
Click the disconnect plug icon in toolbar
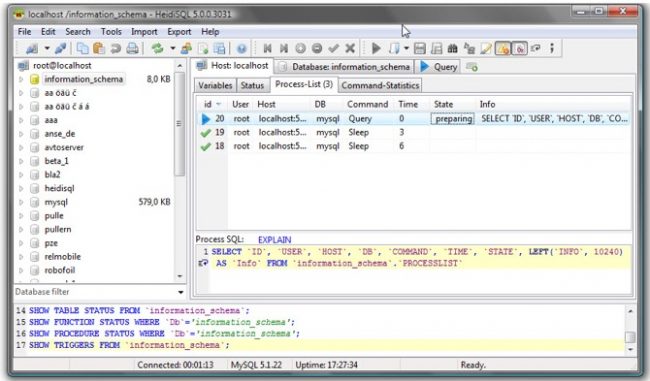pyautogui.click(x=61, y=49)
